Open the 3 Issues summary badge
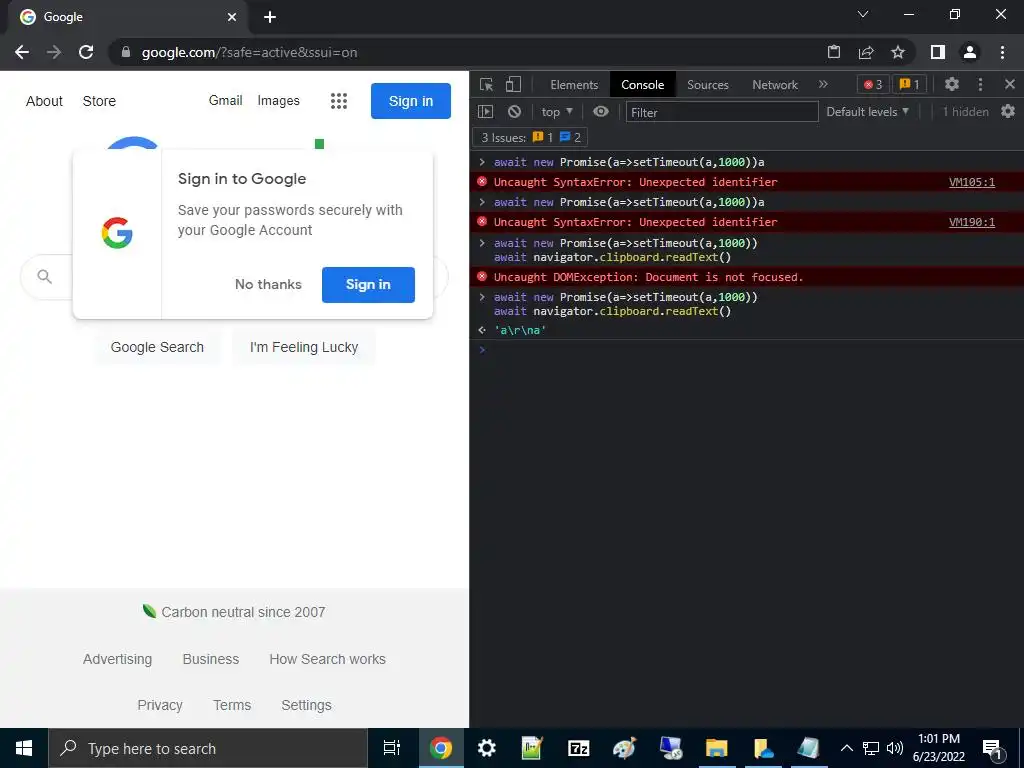The height and width of the screenshot is (768, 1024). pyautogui.click(x=530, y=137)
